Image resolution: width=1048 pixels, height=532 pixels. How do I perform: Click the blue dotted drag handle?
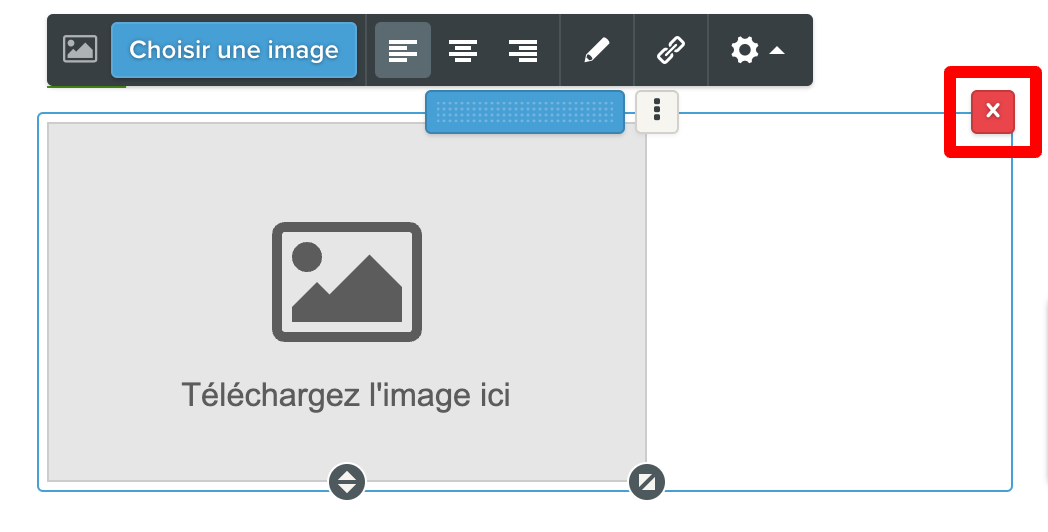(x=525, y=112)
